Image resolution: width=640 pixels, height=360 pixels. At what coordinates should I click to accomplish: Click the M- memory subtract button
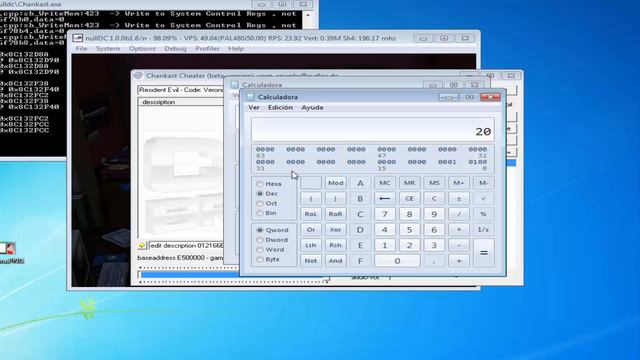click(x=483, y=183)
